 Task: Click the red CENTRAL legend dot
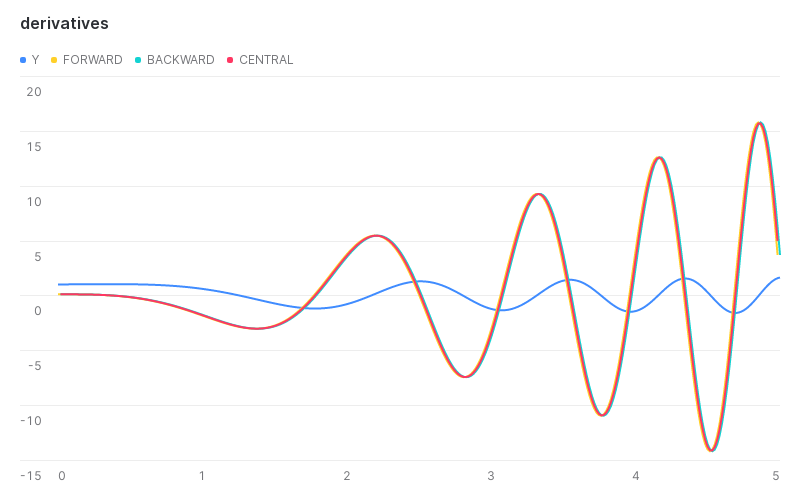(x=230, y=60)
